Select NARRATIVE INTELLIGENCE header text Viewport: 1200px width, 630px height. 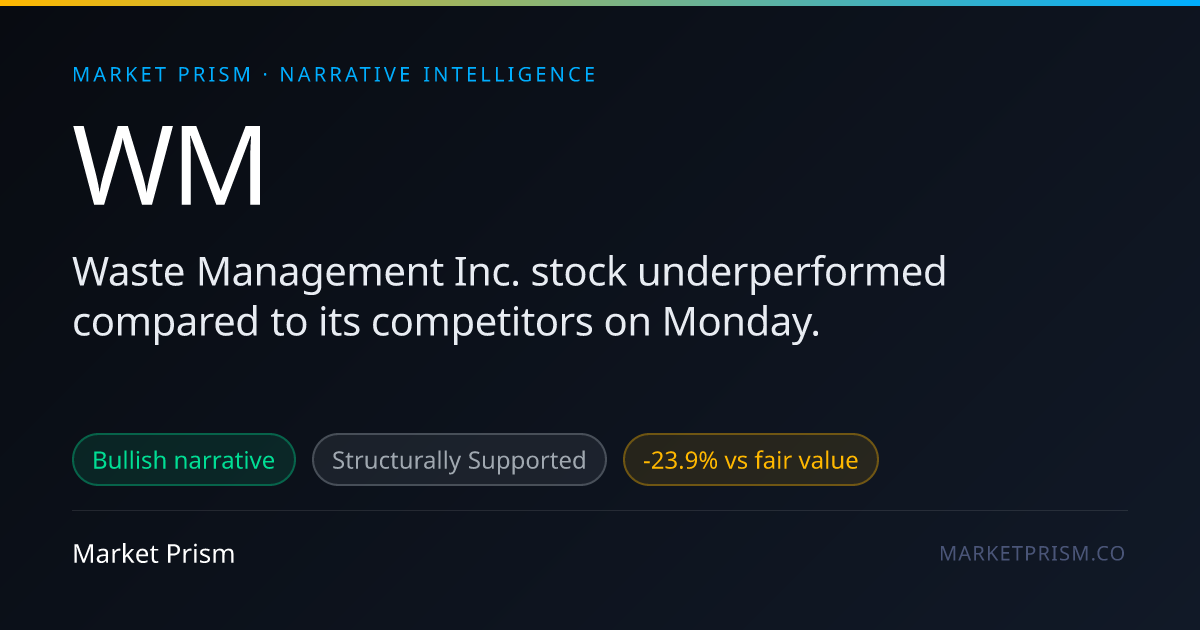[x=438, y=75]
